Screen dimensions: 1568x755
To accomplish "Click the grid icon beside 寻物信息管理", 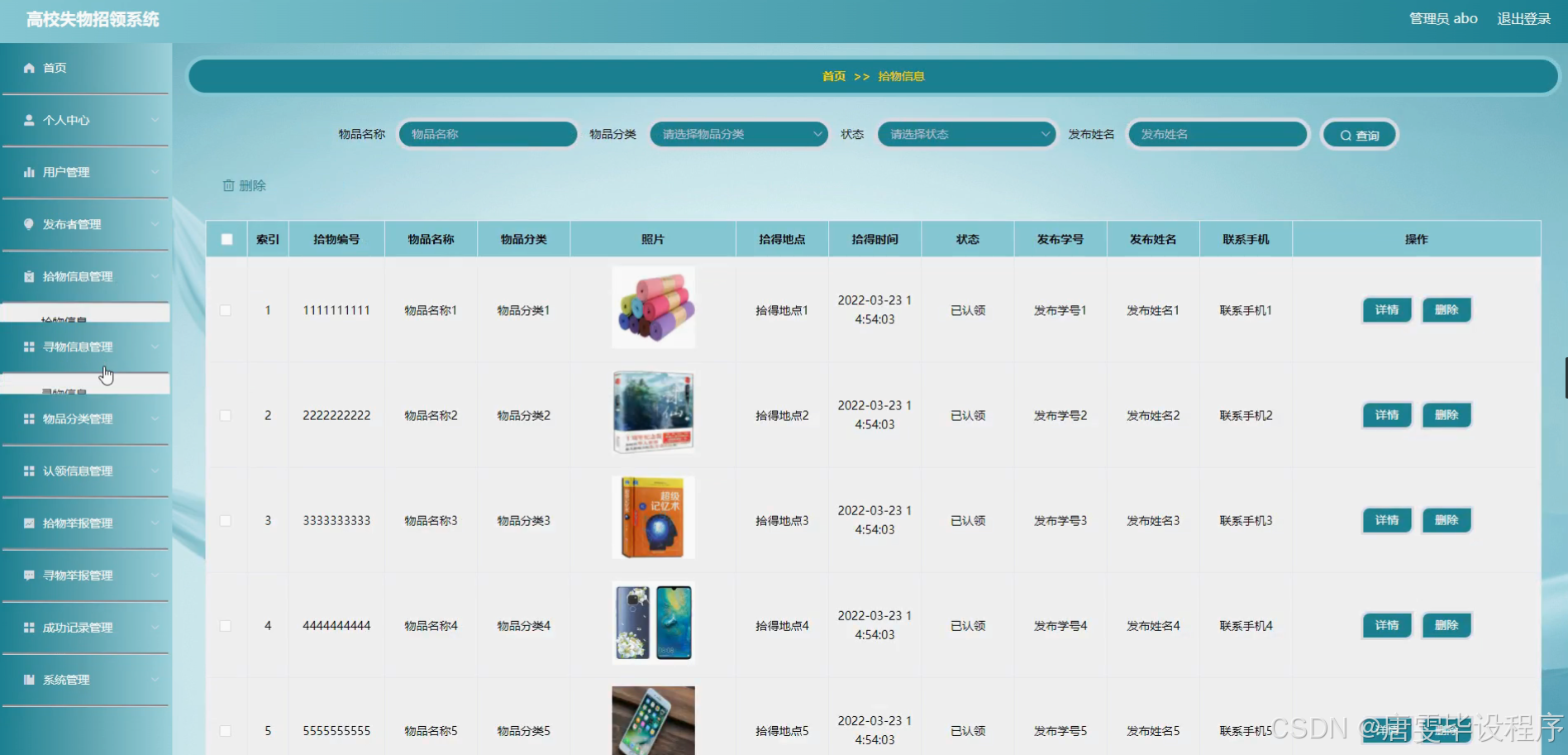I will click(x=29, y=346).
